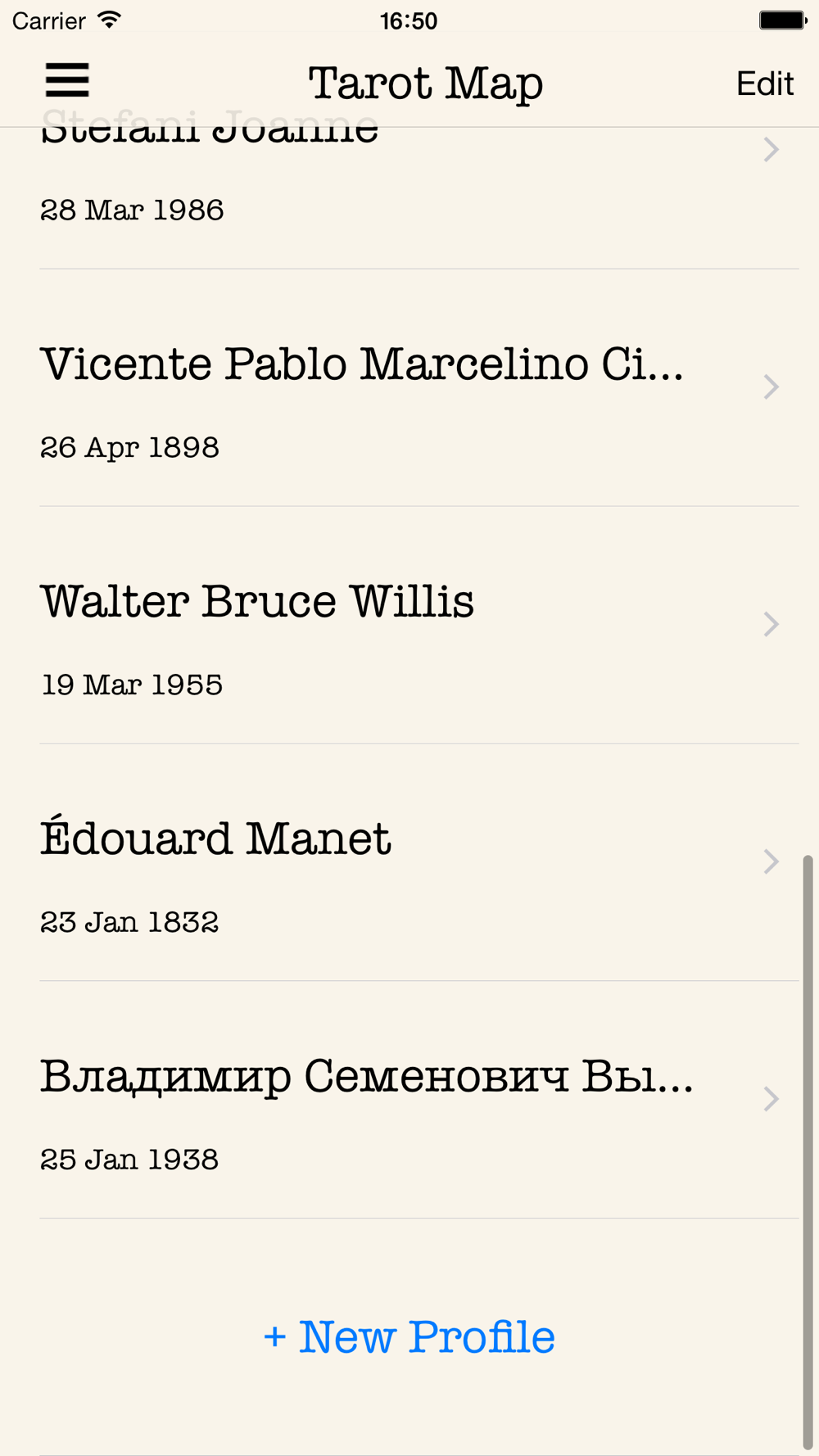
Task: Tap chevron next to Walter Bruce Willis
Action: pyautogui.click(x=771, y=624)
